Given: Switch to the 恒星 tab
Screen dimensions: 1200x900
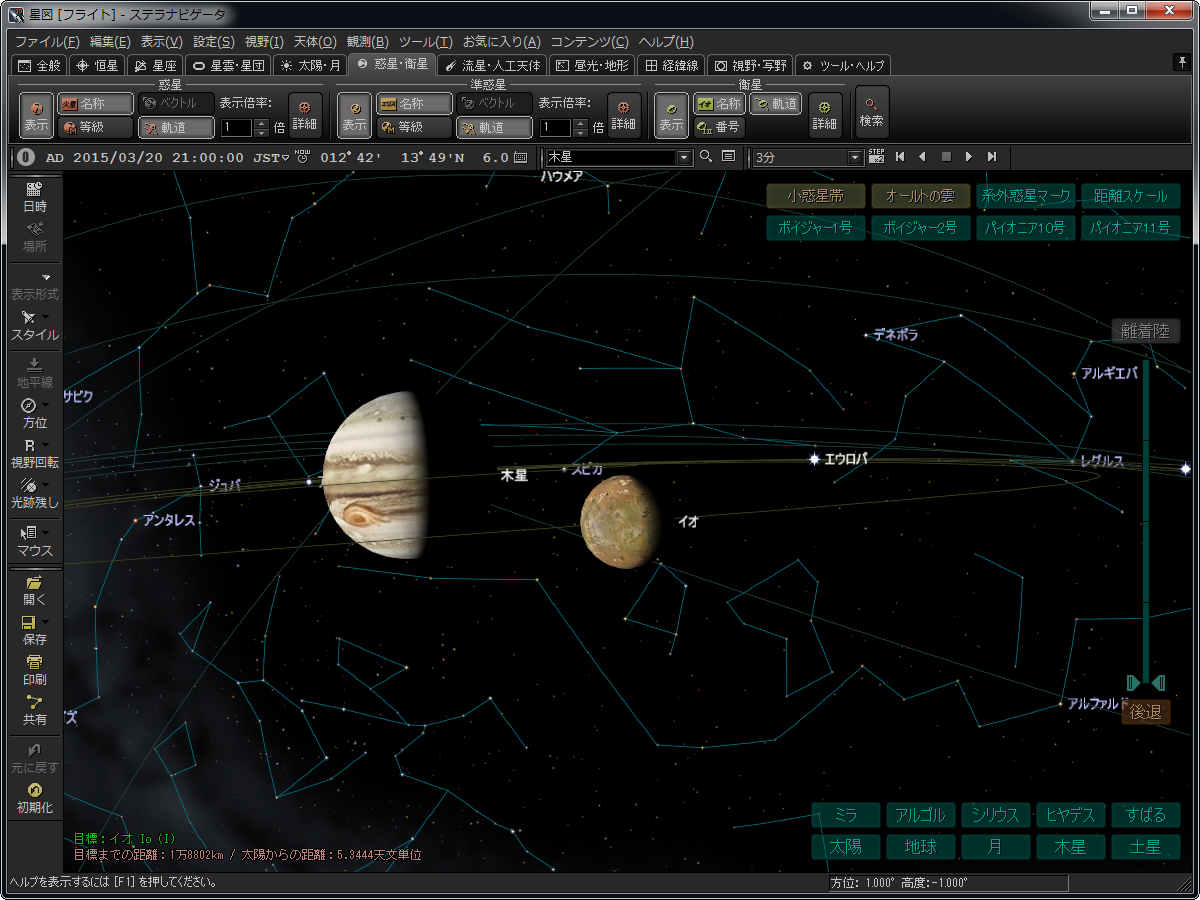Looking at the screenshot, I should tap(97, 66).
